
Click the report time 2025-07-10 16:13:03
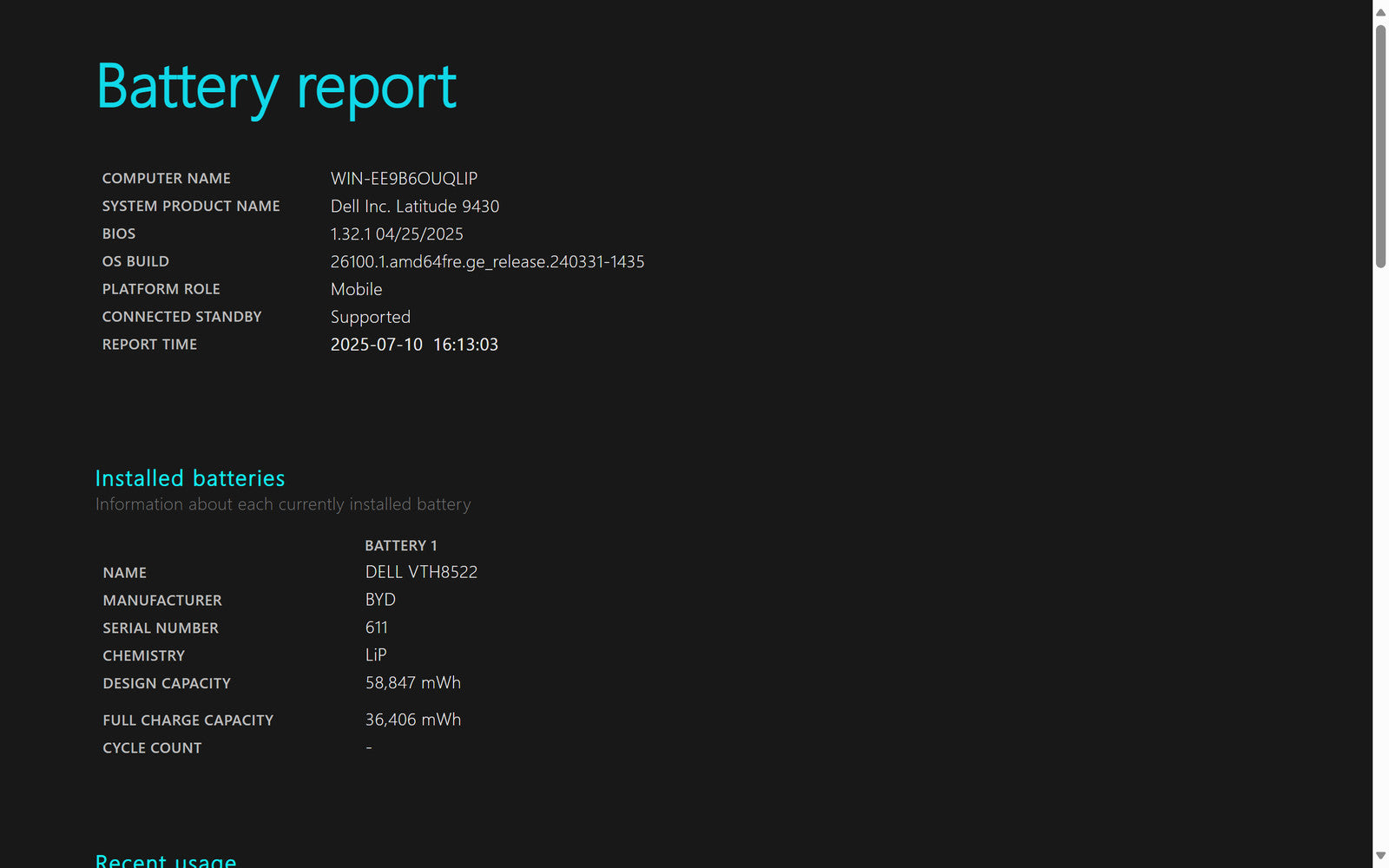tap(414, 345)
